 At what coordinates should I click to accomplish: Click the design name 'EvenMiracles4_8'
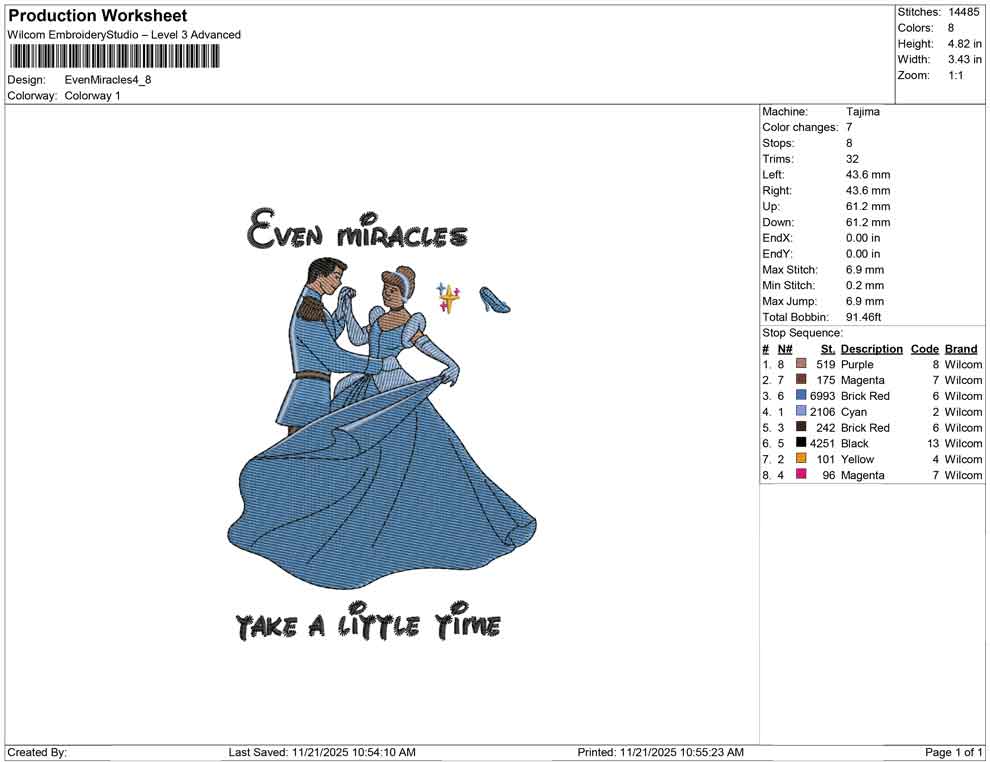point(108,80)
